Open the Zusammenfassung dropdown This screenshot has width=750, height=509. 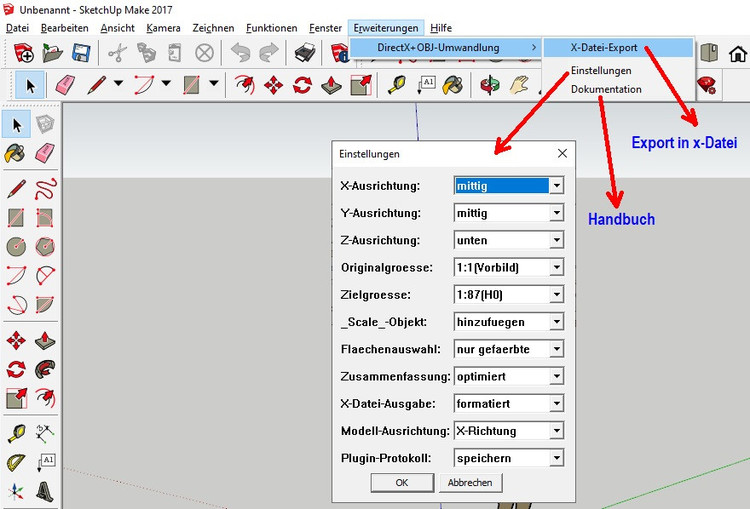(x=556, y=376)
